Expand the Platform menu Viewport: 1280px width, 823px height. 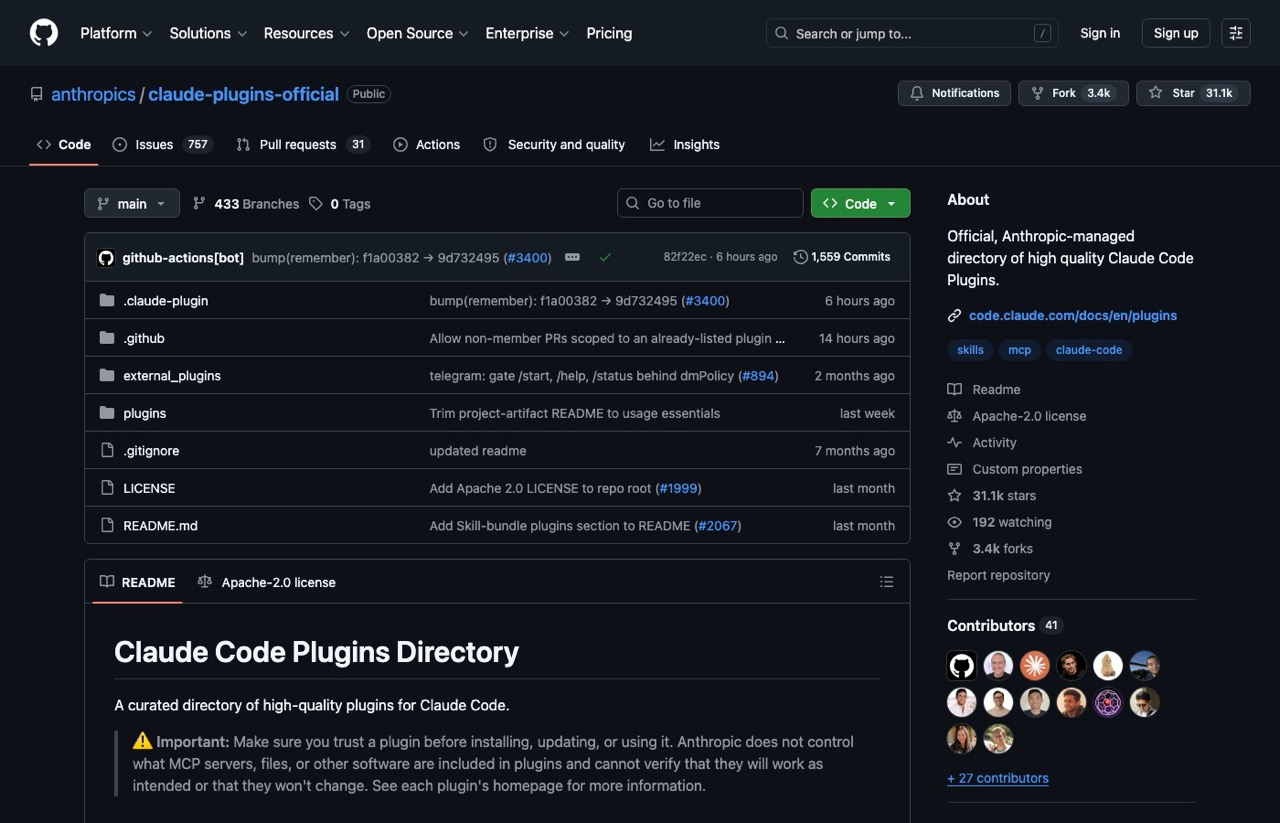(x=116, y=33)
